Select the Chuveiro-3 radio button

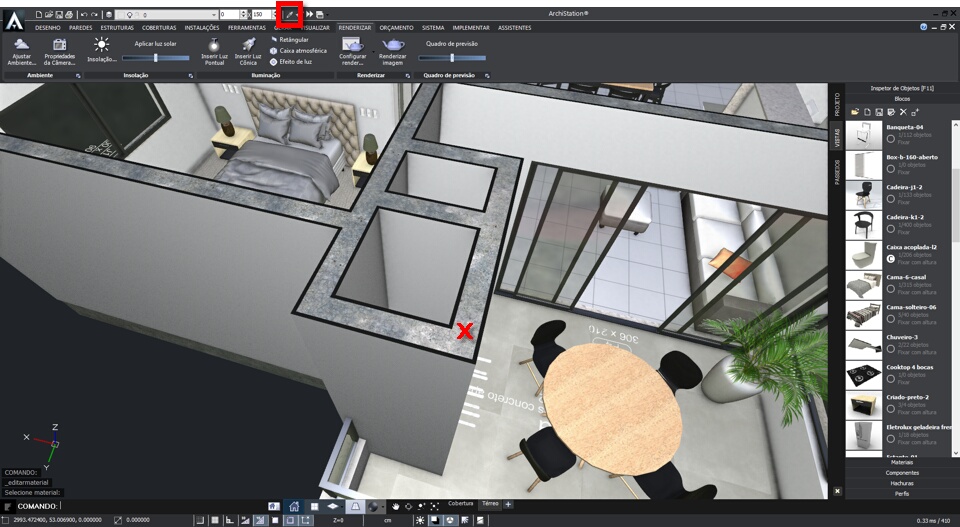[891, 348]
